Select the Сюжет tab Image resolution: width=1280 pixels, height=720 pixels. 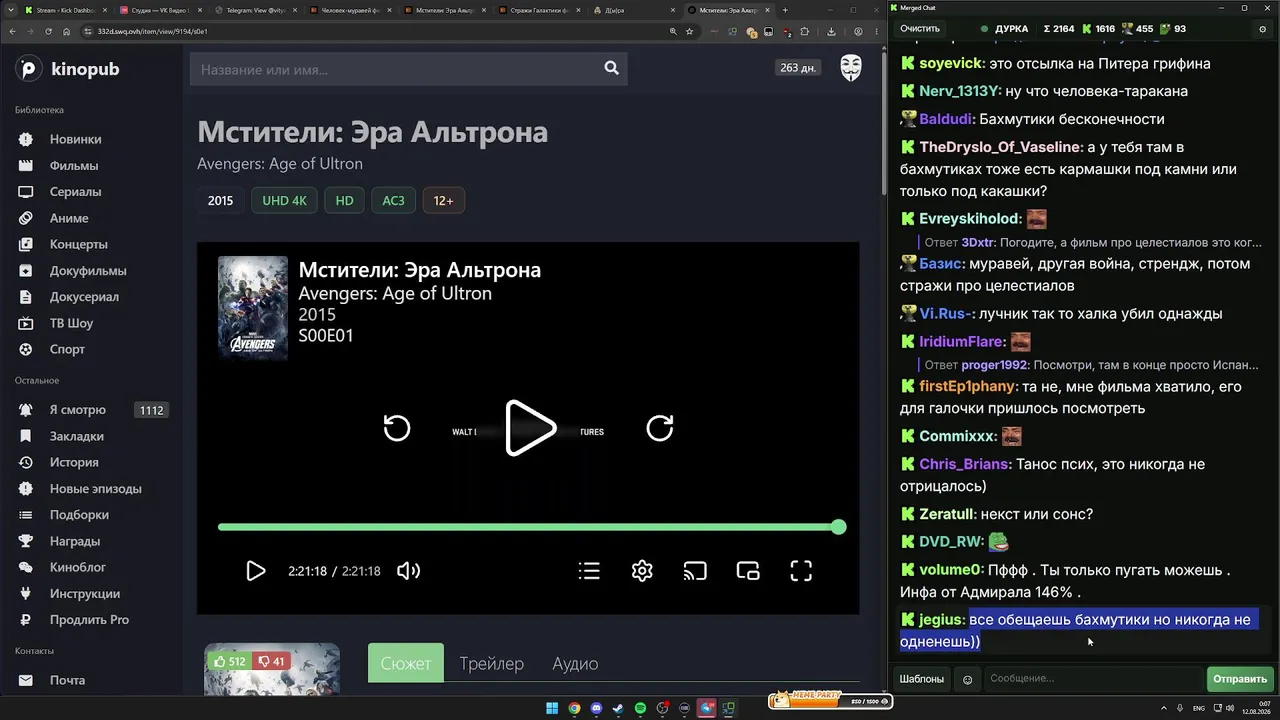click(x=406, y=663)
